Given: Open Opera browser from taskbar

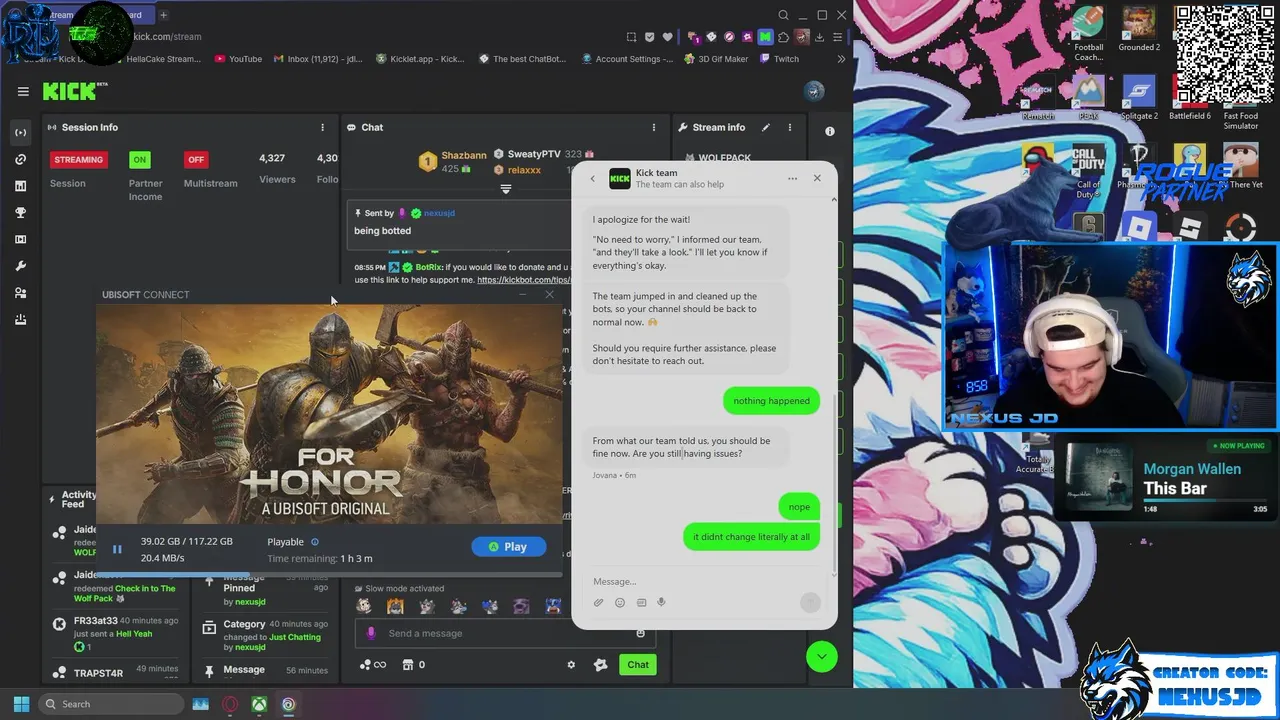Looking at the screenshot, I should coord(230,704).
